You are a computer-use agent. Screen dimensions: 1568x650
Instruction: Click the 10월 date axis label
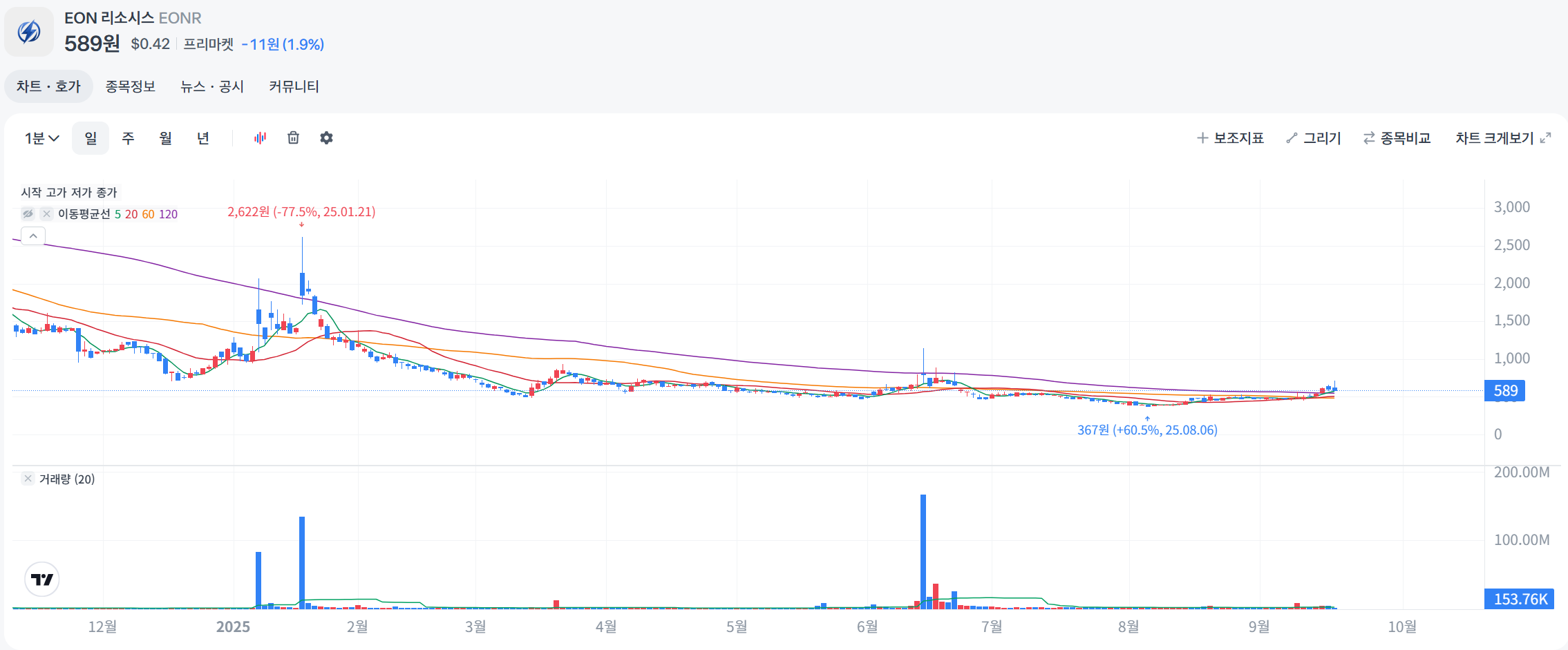(1402, 627)
